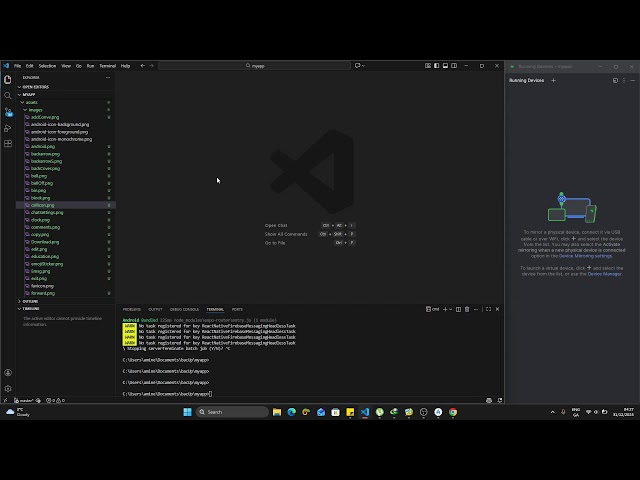The width and height of the screenshot is (640, 480).
Task: Open the new terminal launch profile dropdown
Action: point(451,309)
